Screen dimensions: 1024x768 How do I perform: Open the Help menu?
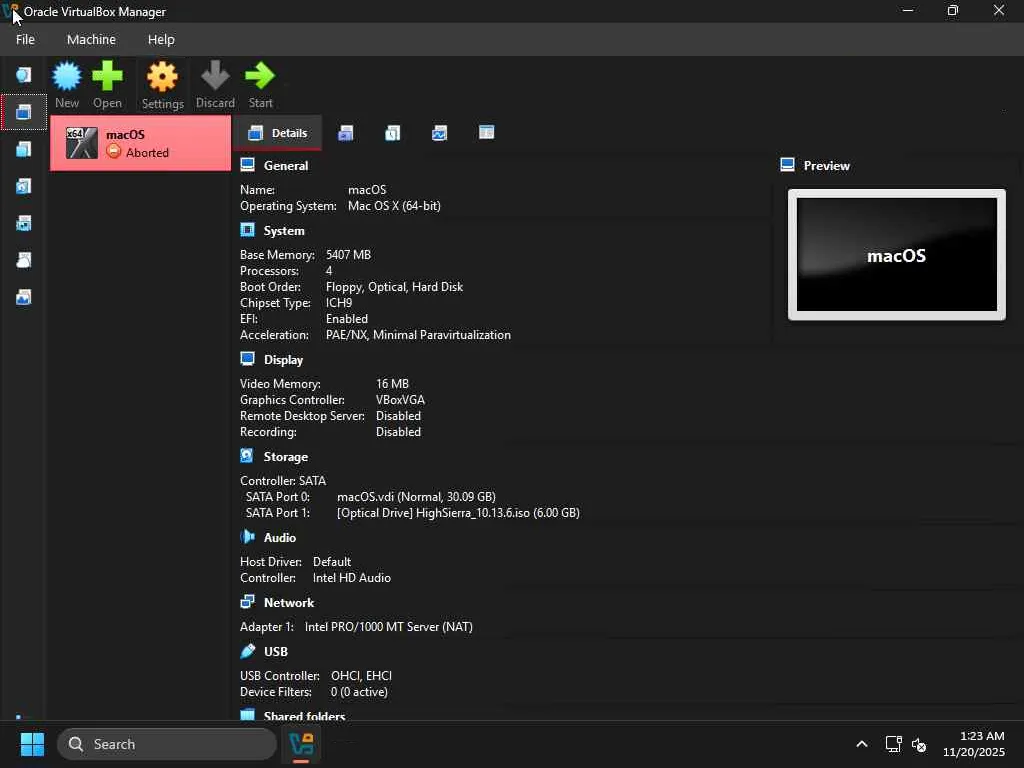(x=161, y=40)
